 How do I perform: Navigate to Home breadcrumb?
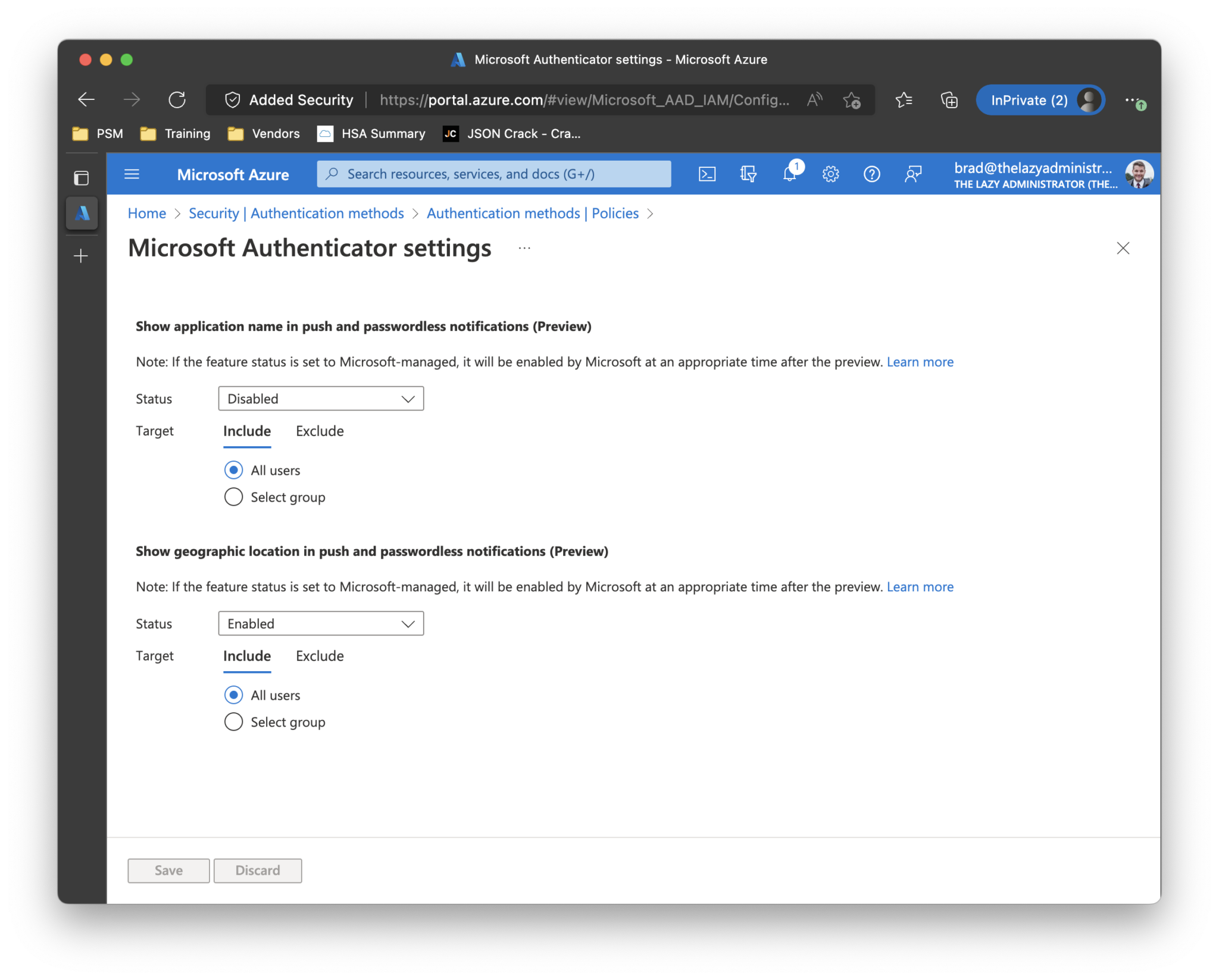[146, 213]
